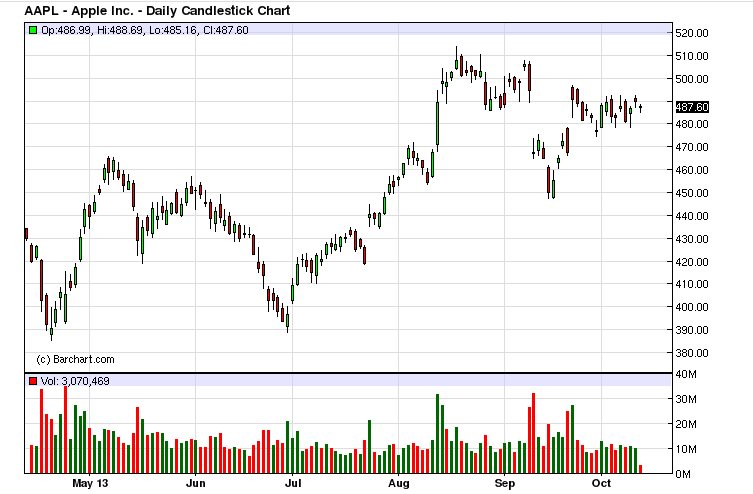Click the 440.00 price axis label
Viewport: 753px width, 494px height.
click(692, 216)
